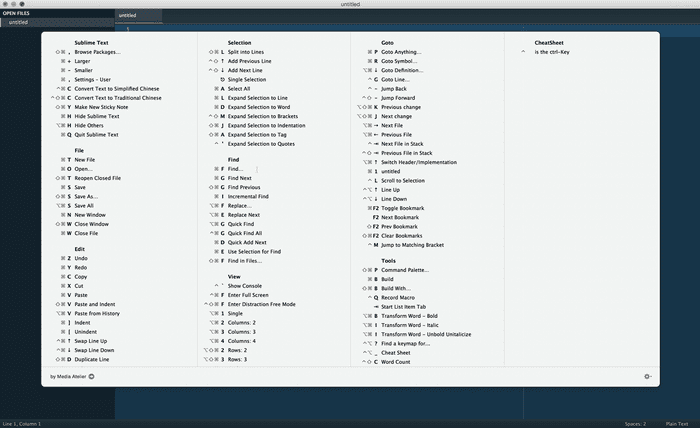The image size is (700, 428).
Task: Click Transform Word – Unbold Unitalicize entry
Action: [426, 334]
